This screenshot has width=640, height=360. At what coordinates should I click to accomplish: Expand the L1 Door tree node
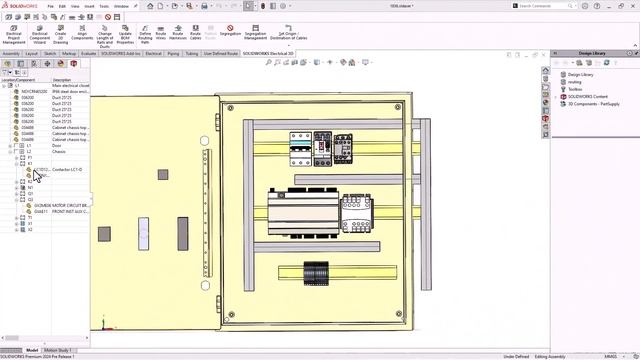(x=10, y=146)
